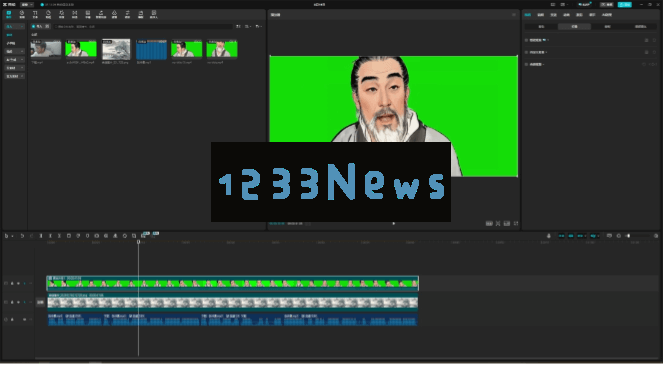Viewport: 663px width, 365px height.
Task: Toggle auto-snap in the timeline toolbar
Action: tap(571, 236)
